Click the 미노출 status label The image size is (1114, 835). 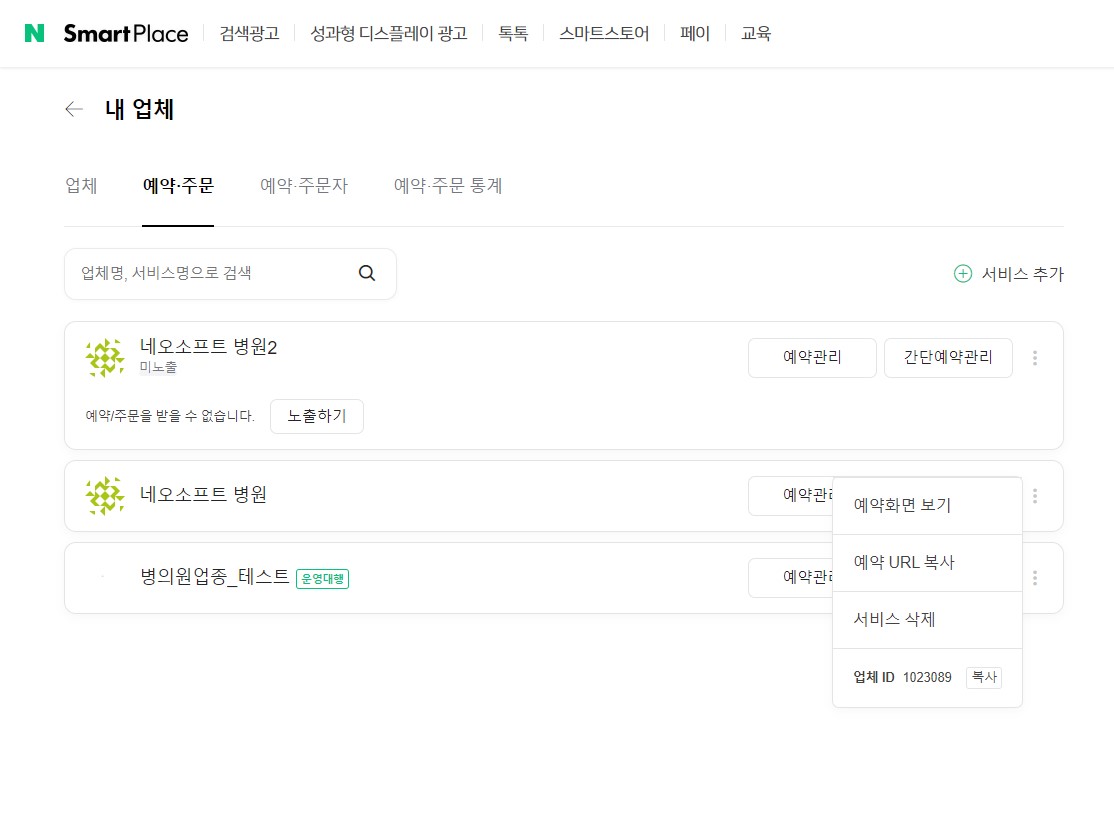tap(158, 367)
